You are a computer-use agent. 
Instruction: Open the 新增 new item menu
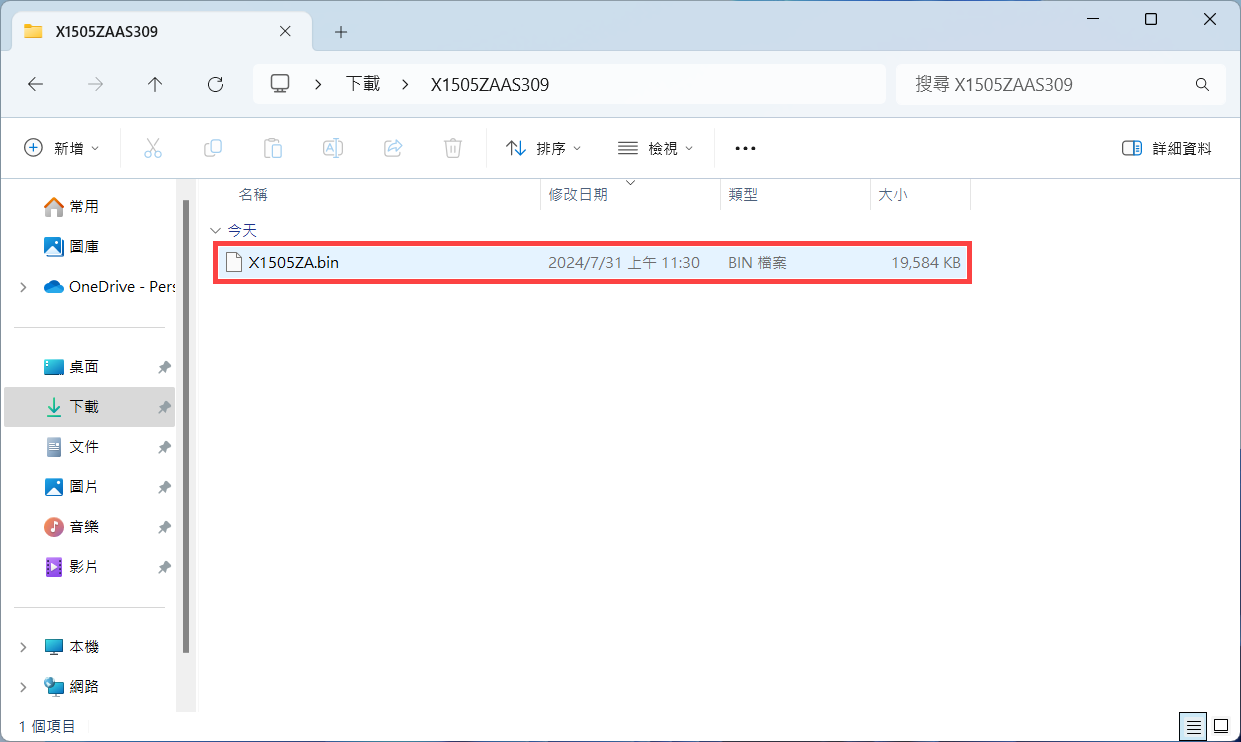coord(62,147)
